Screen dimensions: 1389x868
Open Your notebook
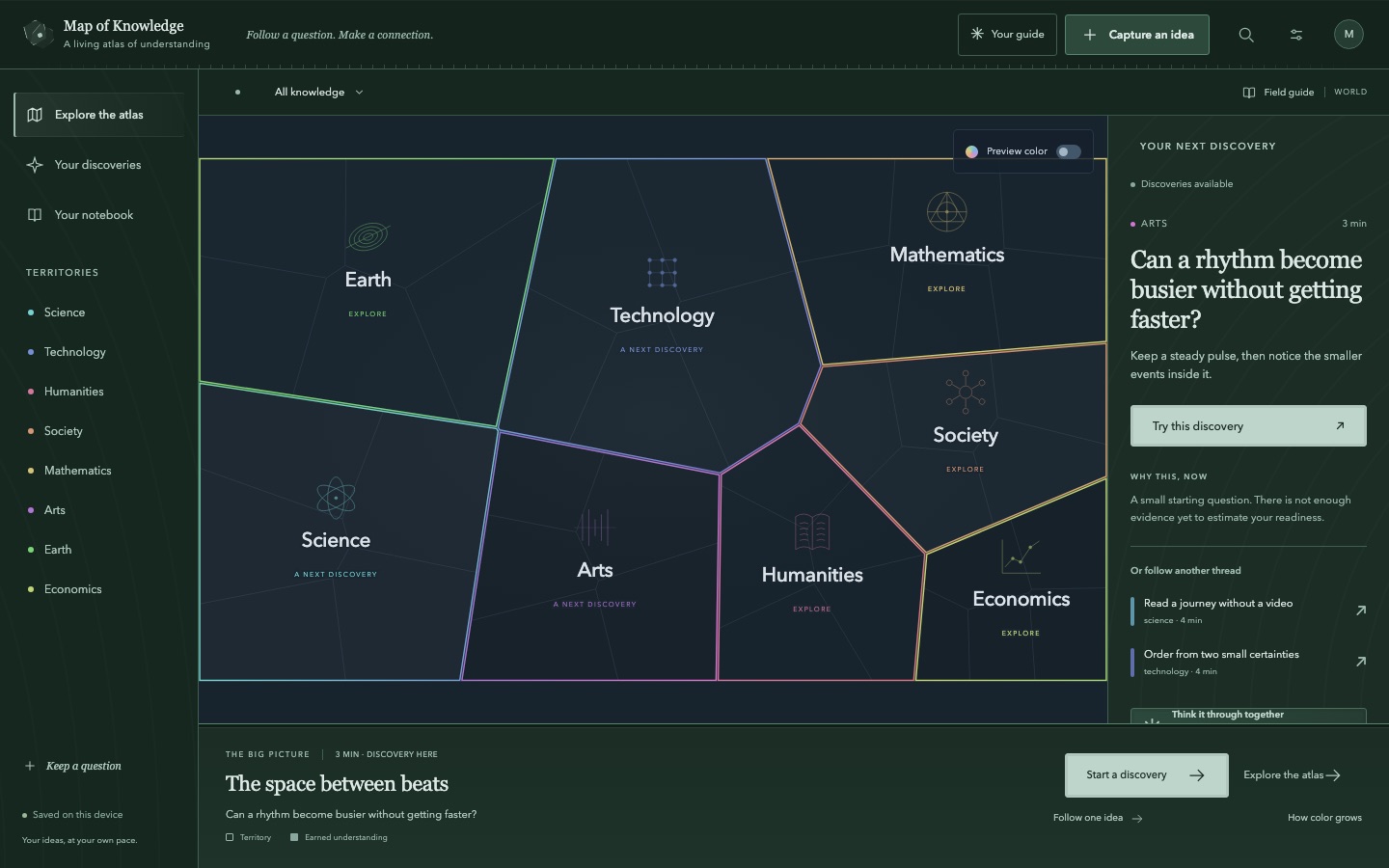click(x=98, y=215)
